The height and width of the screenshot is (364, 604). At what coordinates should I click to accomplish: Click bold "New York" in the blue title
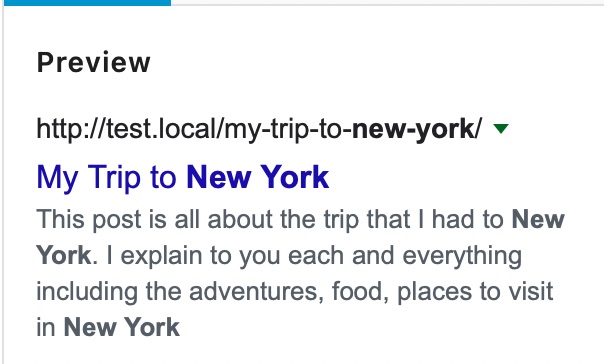pyautogui.click(x=258, y=177)
